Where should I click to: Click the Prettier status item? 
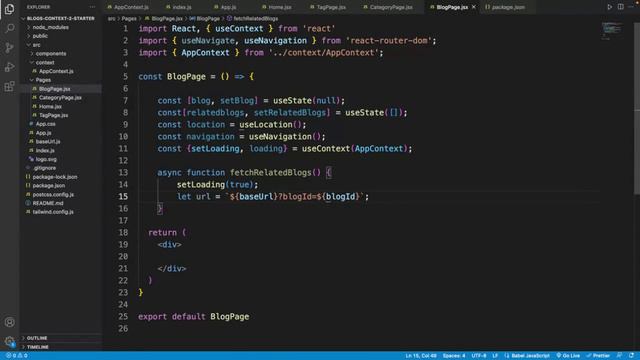click(x=598, y=356)
